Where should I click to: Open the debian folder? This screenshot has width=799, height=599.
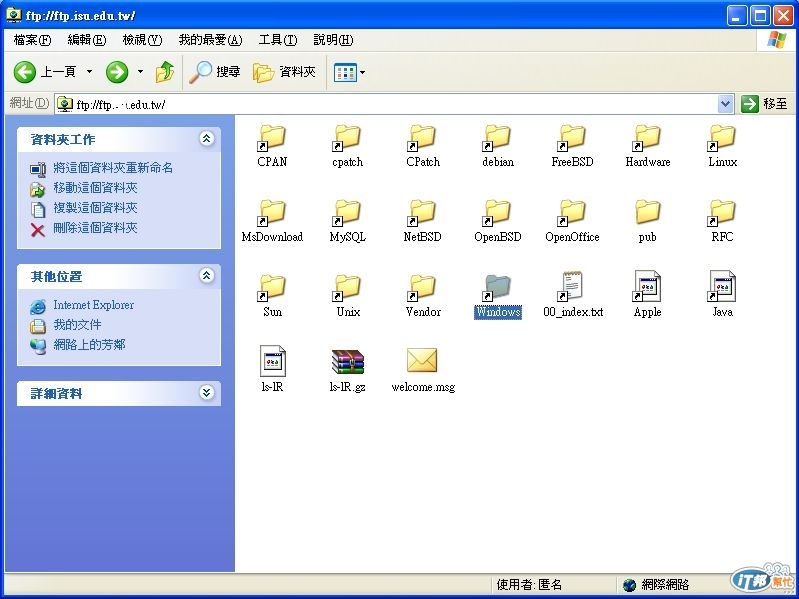[x=497, y=146]
